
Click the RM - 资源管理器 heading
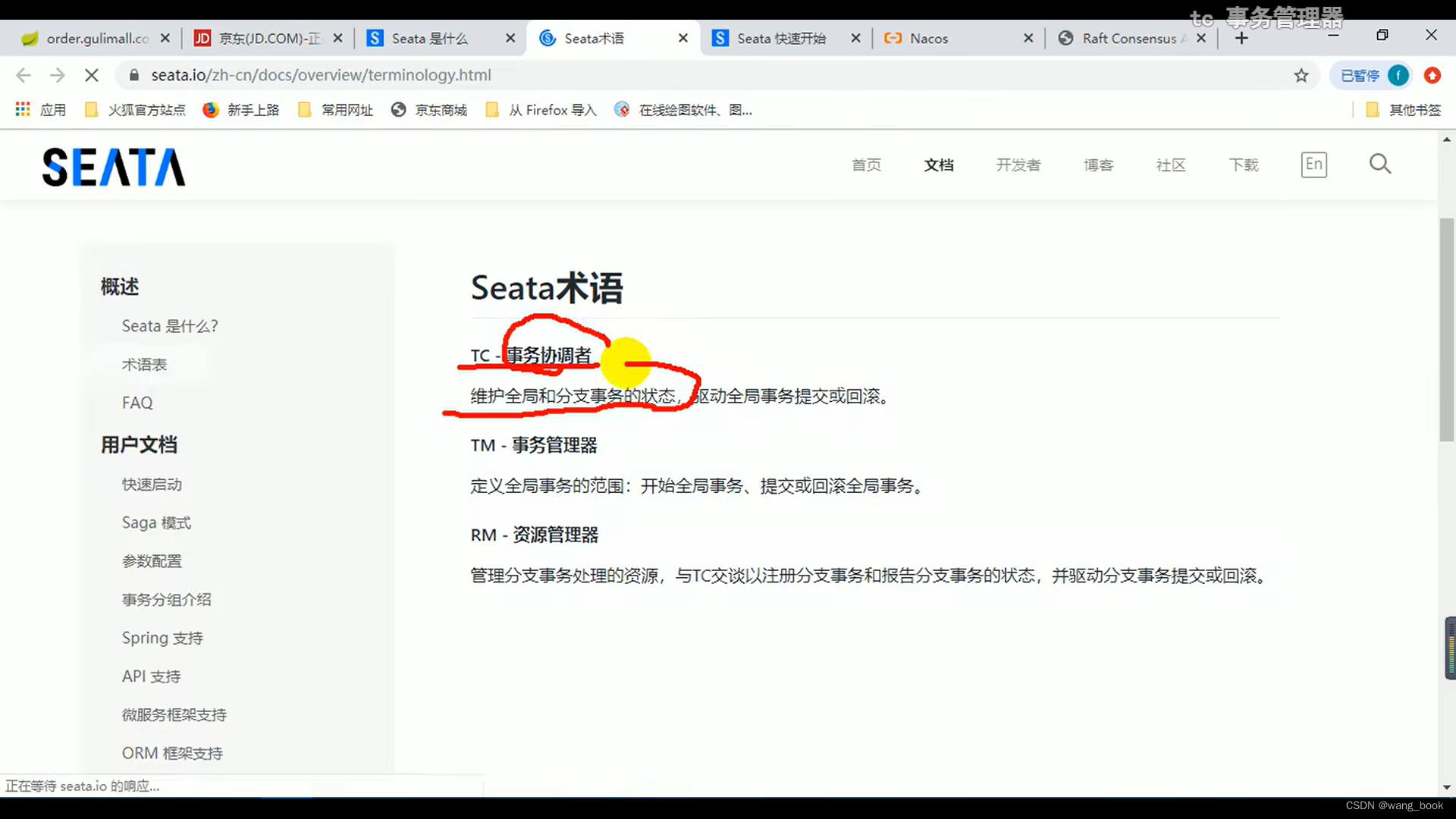pos(535,535)
